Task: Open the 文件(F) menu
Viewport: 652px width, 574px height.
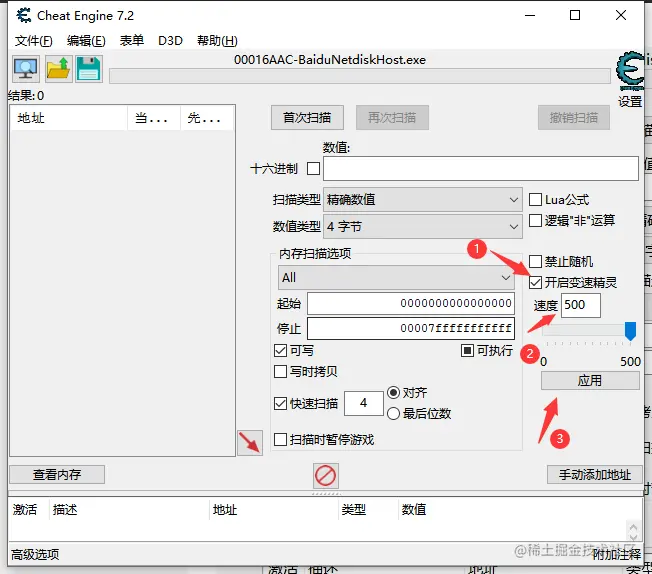Action: [x=34, y=40]
